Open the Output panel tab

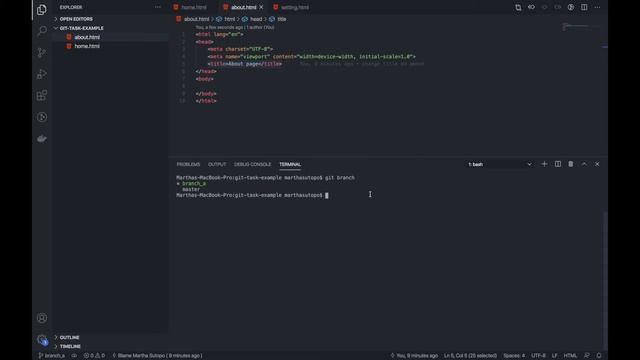[x=217, y=164]
